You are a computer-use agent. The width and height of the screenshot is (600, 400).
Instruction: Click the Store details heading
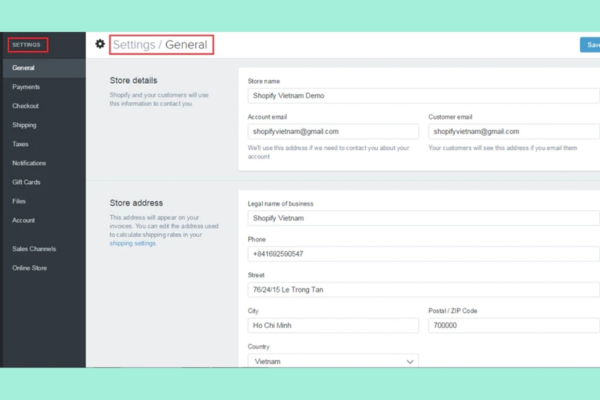click(x=134, y=80)
